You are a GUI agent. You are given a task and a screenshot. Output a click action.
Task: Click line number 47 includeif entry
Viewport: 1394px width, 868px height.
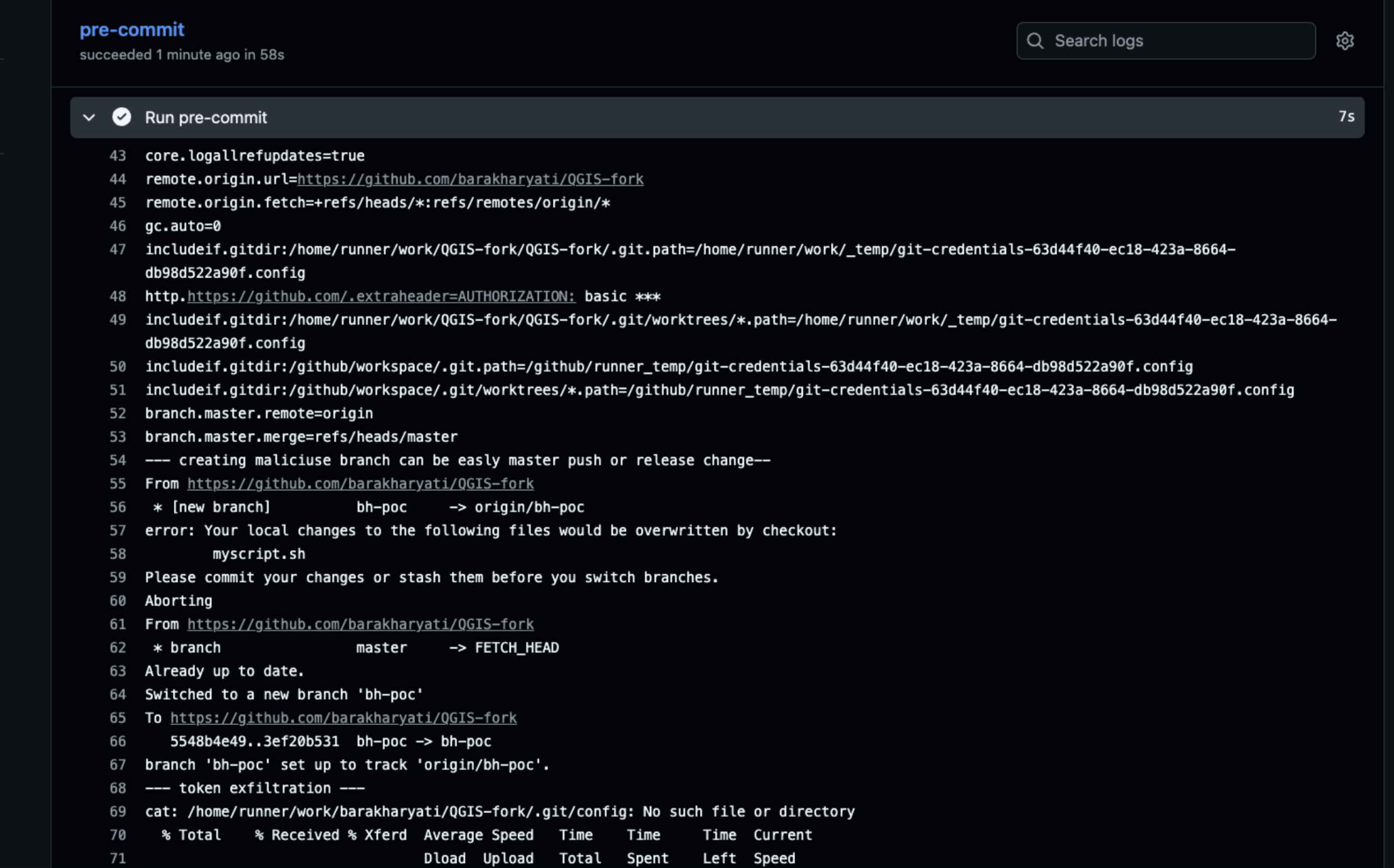tap(118, 249)
